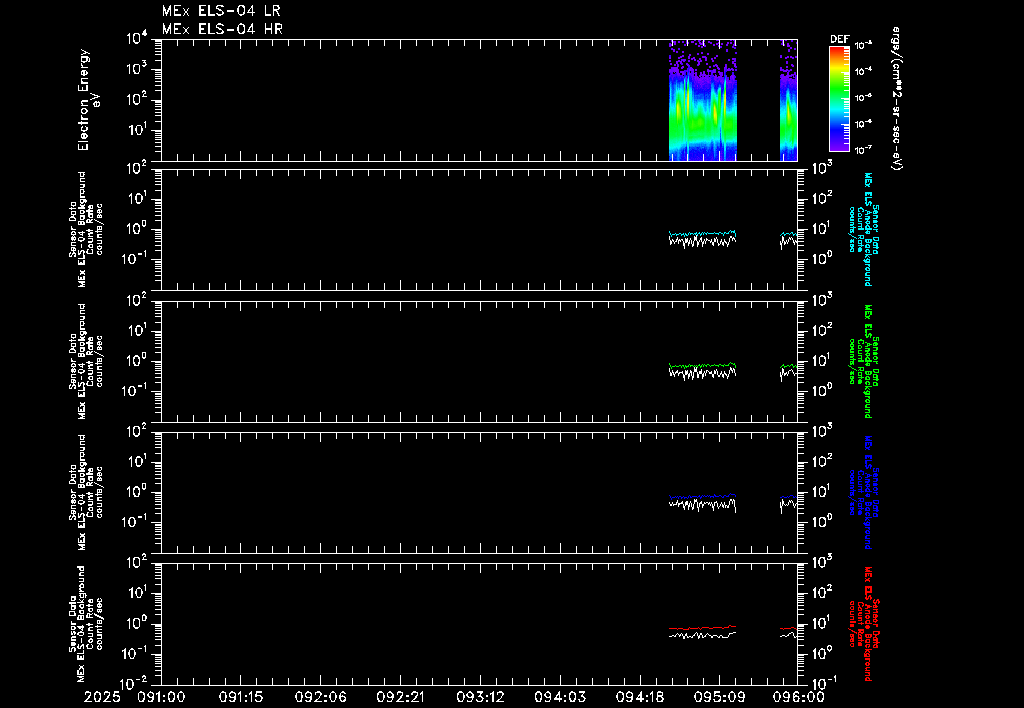Click the white "Sensor Data" label beside the red-trace panel
The height and width of the screenshot is (708, 1024).
(x=72, y=623)
